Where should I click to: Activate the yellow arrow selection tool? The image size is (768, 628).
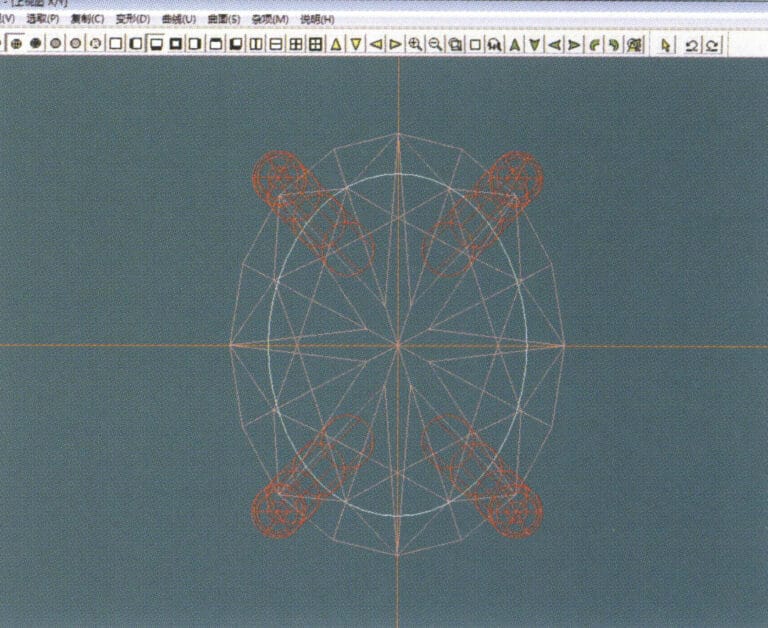point(666,45)
